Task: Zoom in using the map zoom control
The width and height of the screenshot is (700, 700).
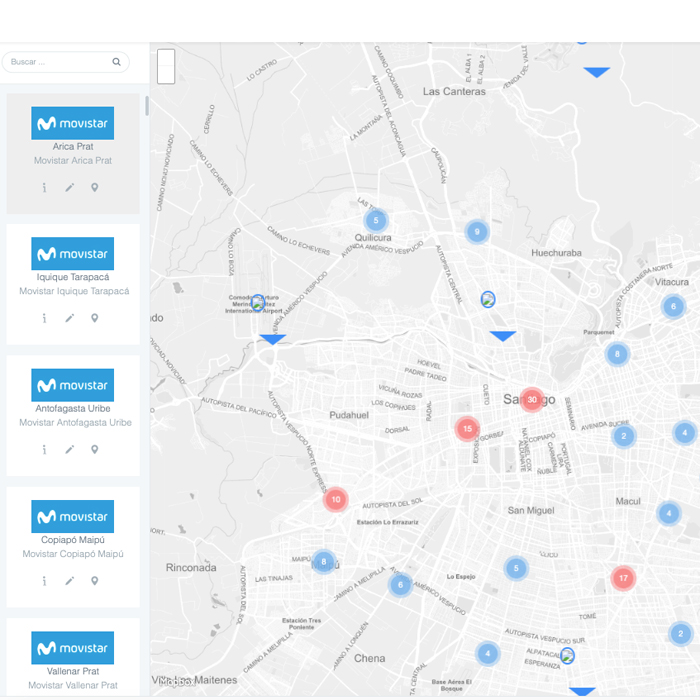Action: [x=166, y=58]
